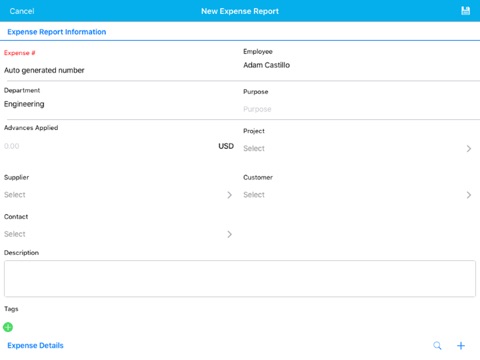The width and height of the screenshot is (480, 360).
Task: Add a tag with green plus
Action: click(8, 327)
